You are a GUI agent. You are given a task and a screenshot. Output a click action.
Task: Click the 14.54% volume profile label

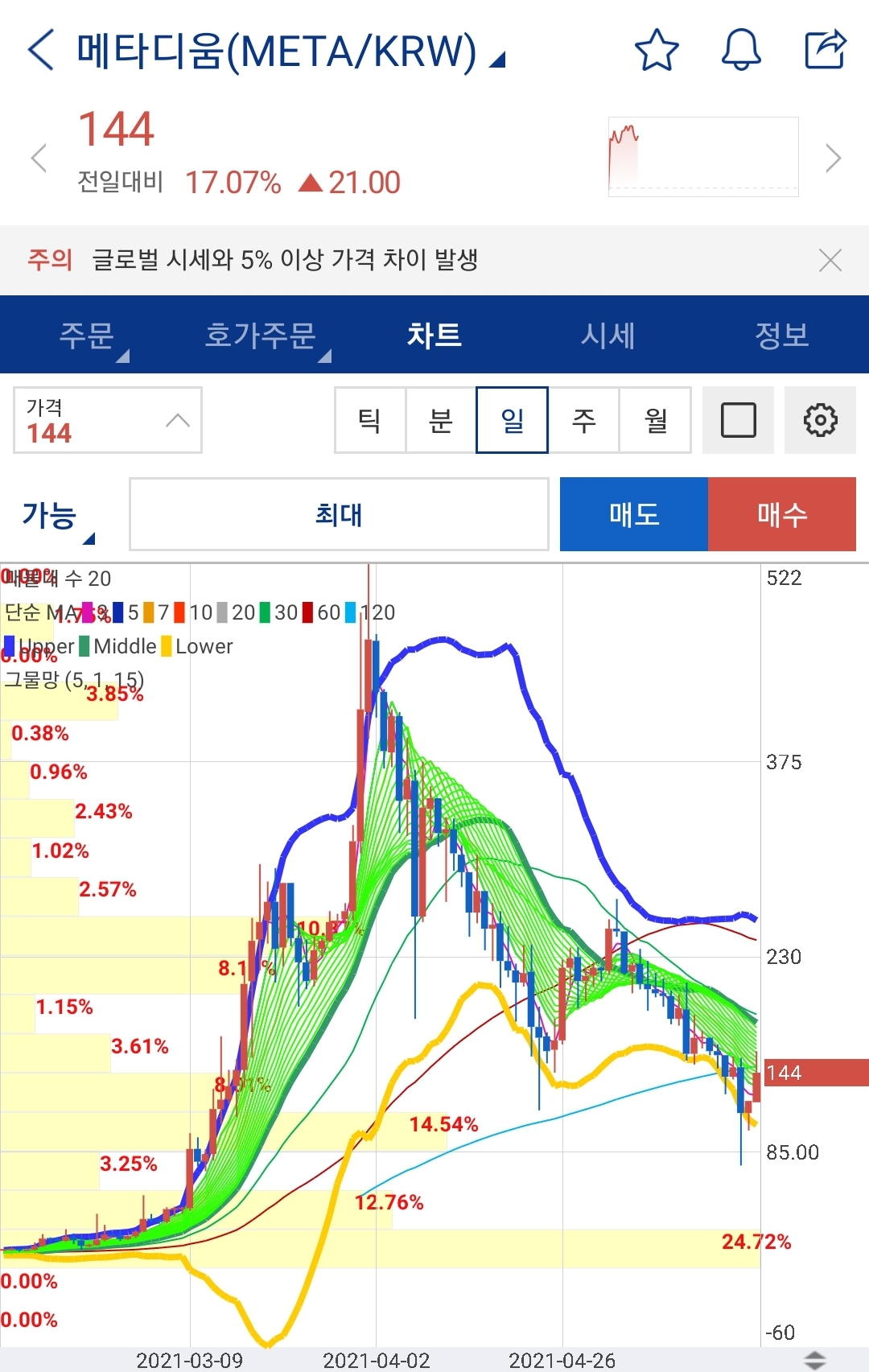(444, 1124)
